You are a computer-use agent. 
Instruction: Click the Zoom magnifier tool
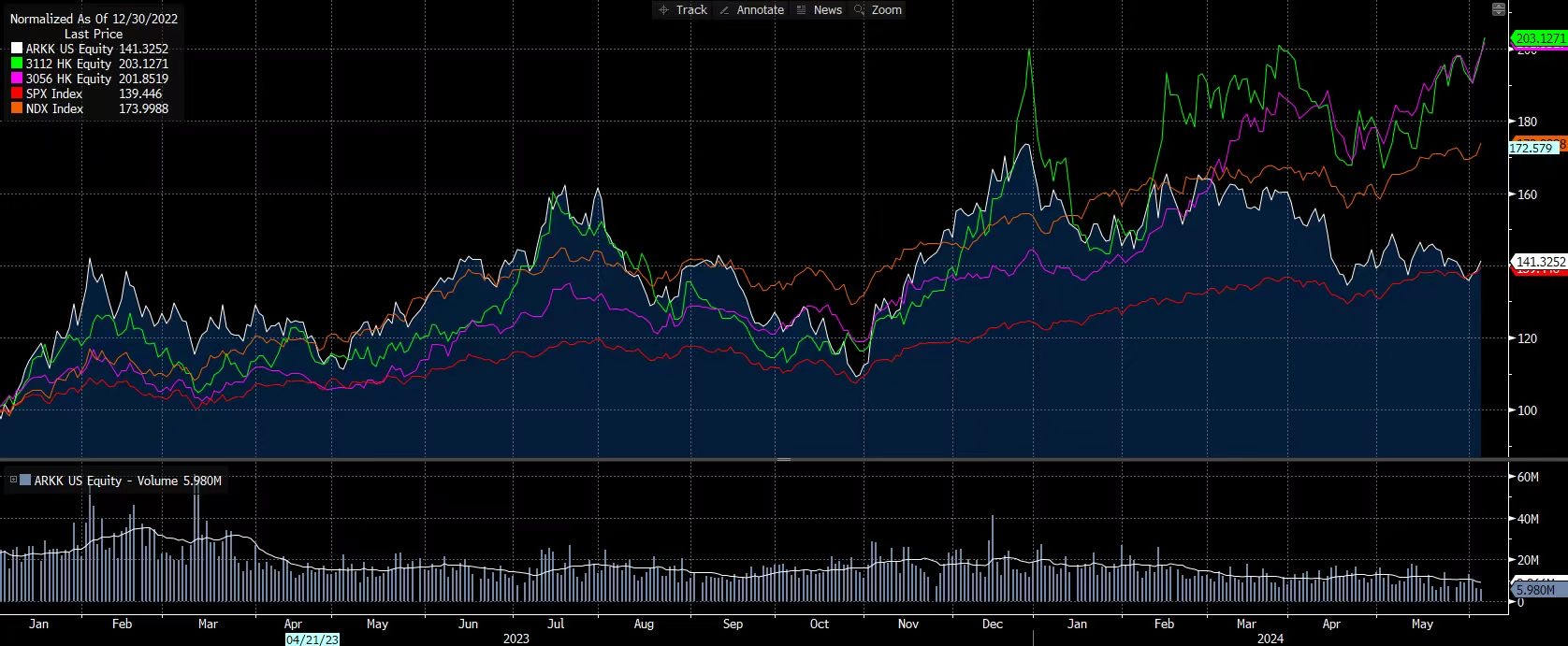(x=878, y=9)
